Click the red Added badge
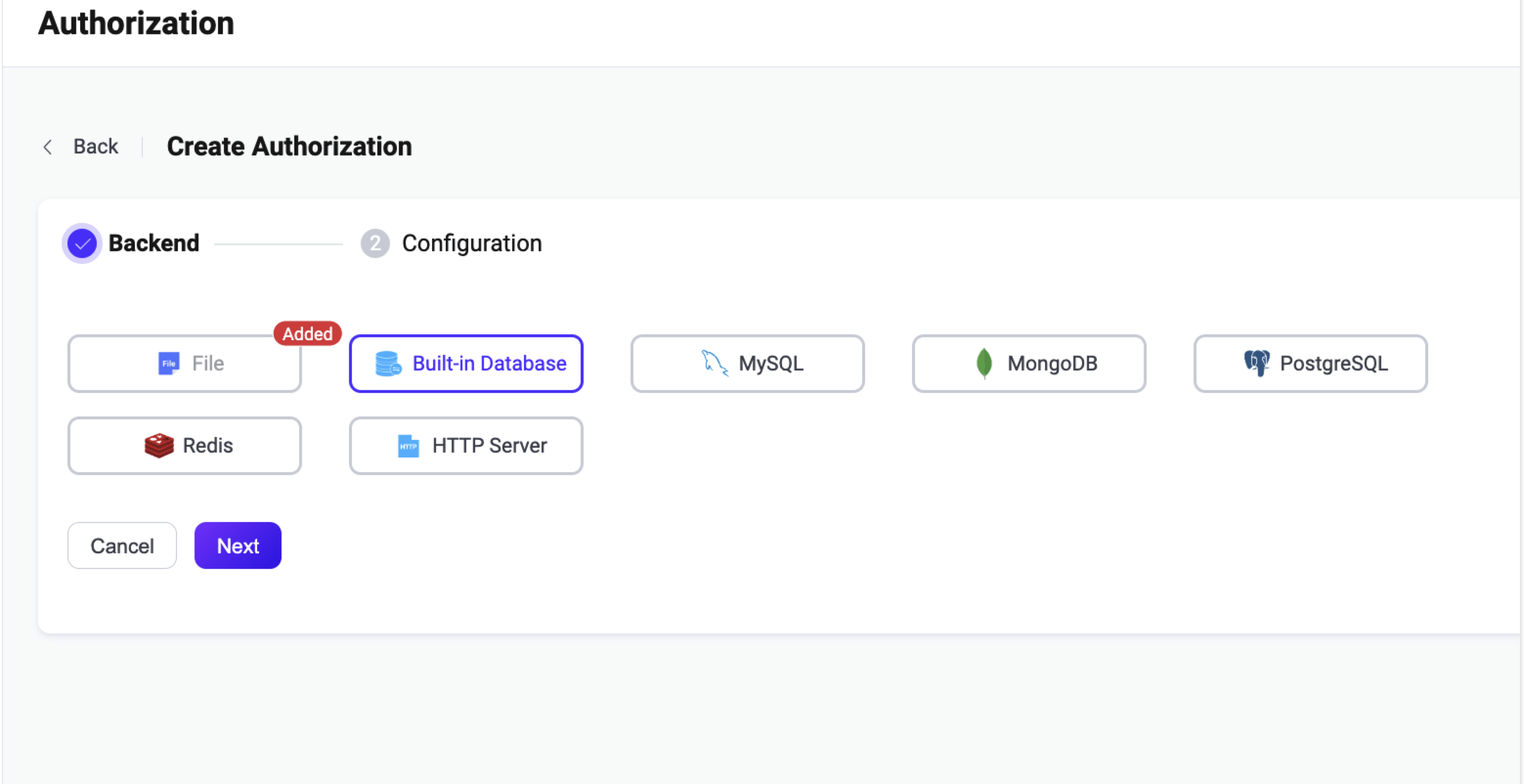Screen dimensions: 1524x784 (307, 334)
